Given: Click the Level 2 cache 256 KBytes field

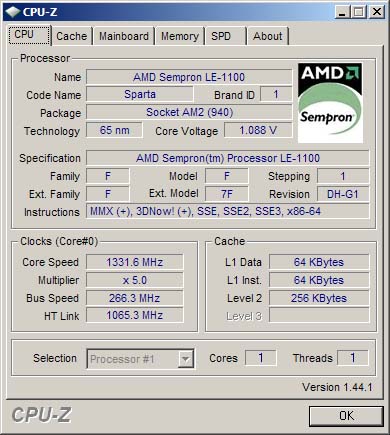Looking at the screenshot, I should point(319,298).
